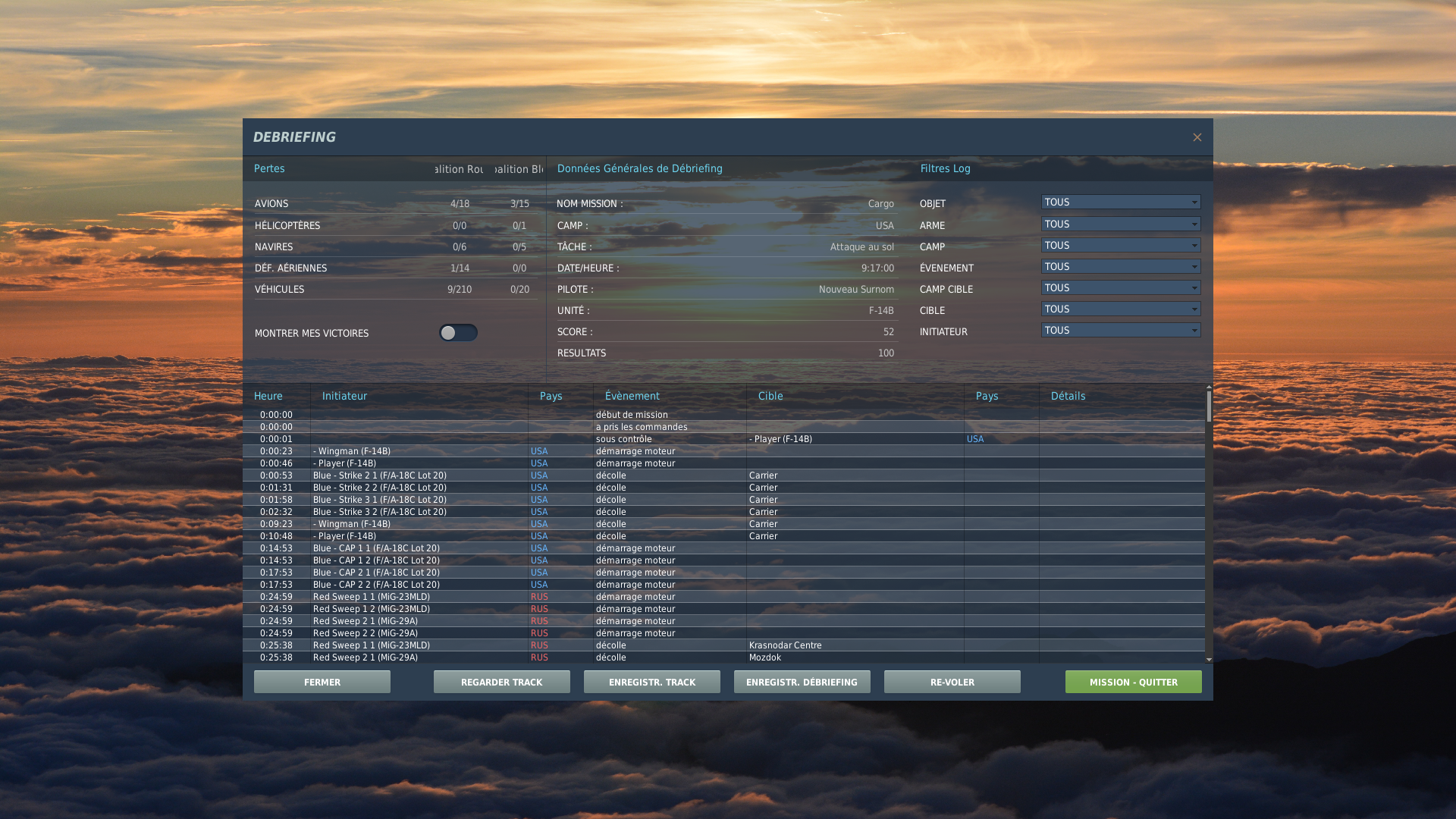The image size is (1456, 819).
Task: Select the 0:00:46 Player engine start row
Action: click(x=723, y=463)
